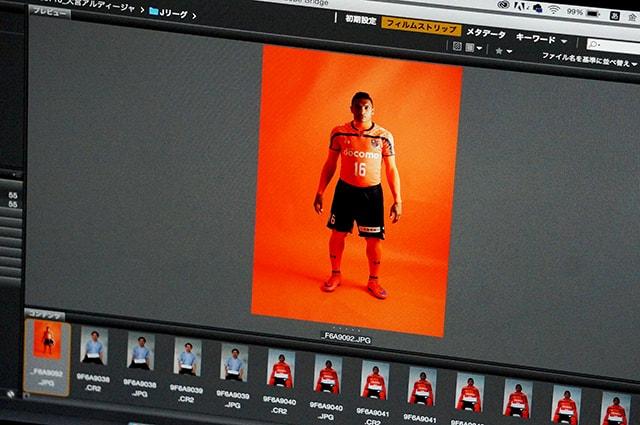Image resolution: width=640 pixels, height=425 pixels.
Task: Switch to the メタデータ workspace
Action: (486, 33)
